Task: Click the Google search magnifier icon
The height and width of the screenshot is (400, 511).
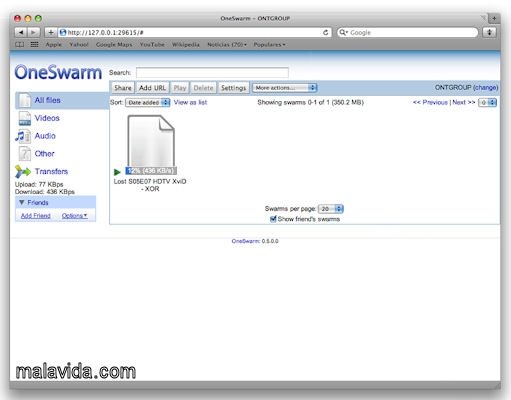Action: pyautogui.click(x=343, y=32)
